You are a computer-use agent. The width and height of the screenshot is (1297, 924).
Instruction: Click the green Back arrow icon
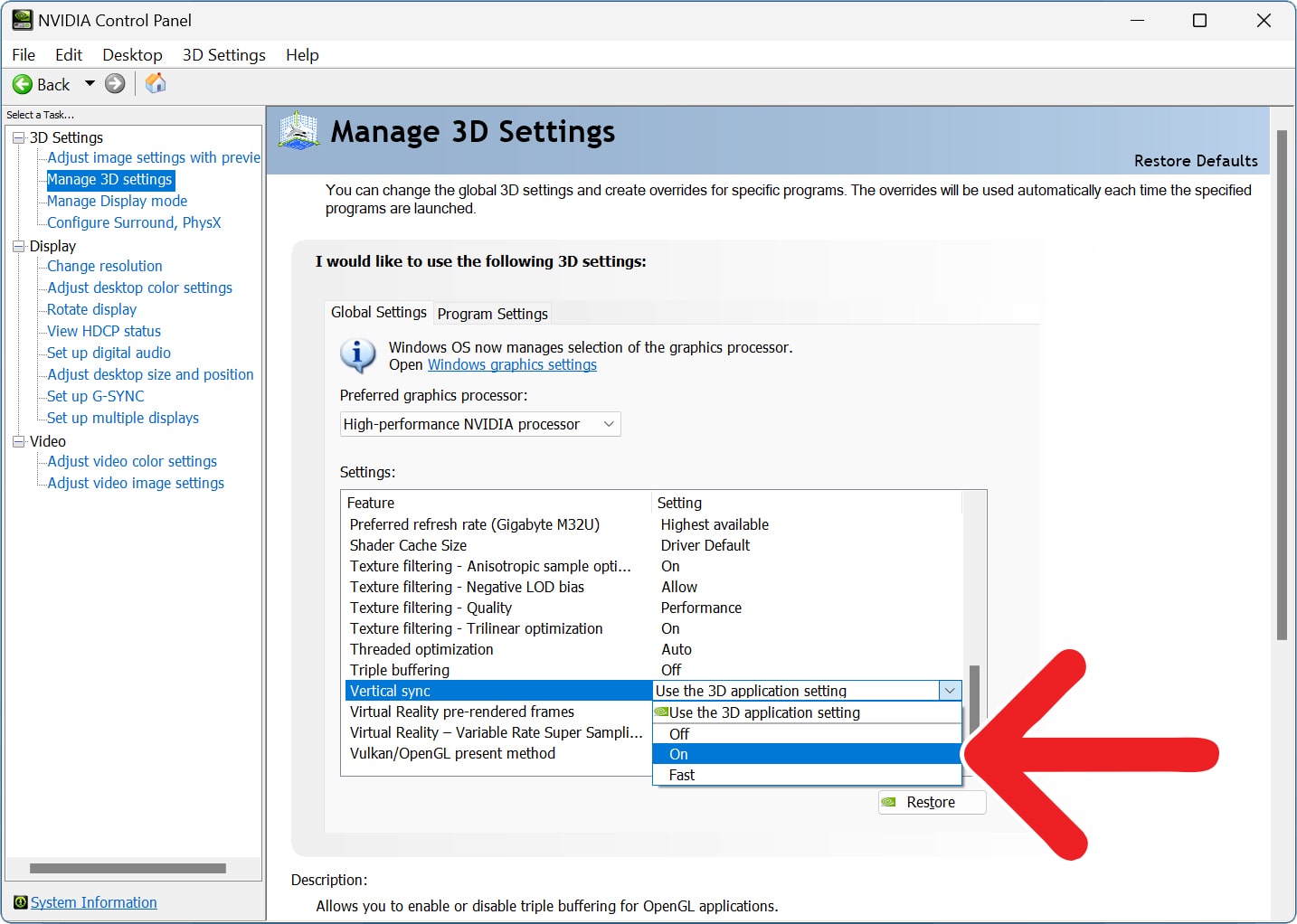(x=22, y=84)
